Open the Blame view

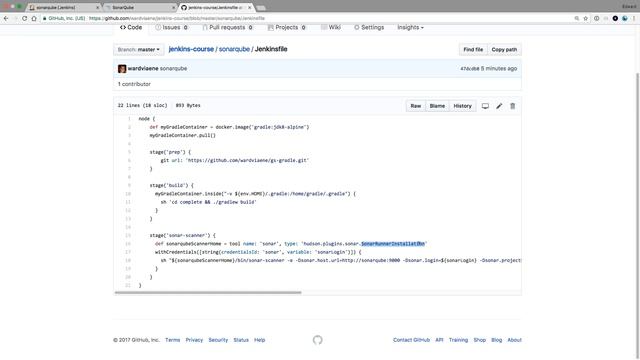tap(437, 106)
